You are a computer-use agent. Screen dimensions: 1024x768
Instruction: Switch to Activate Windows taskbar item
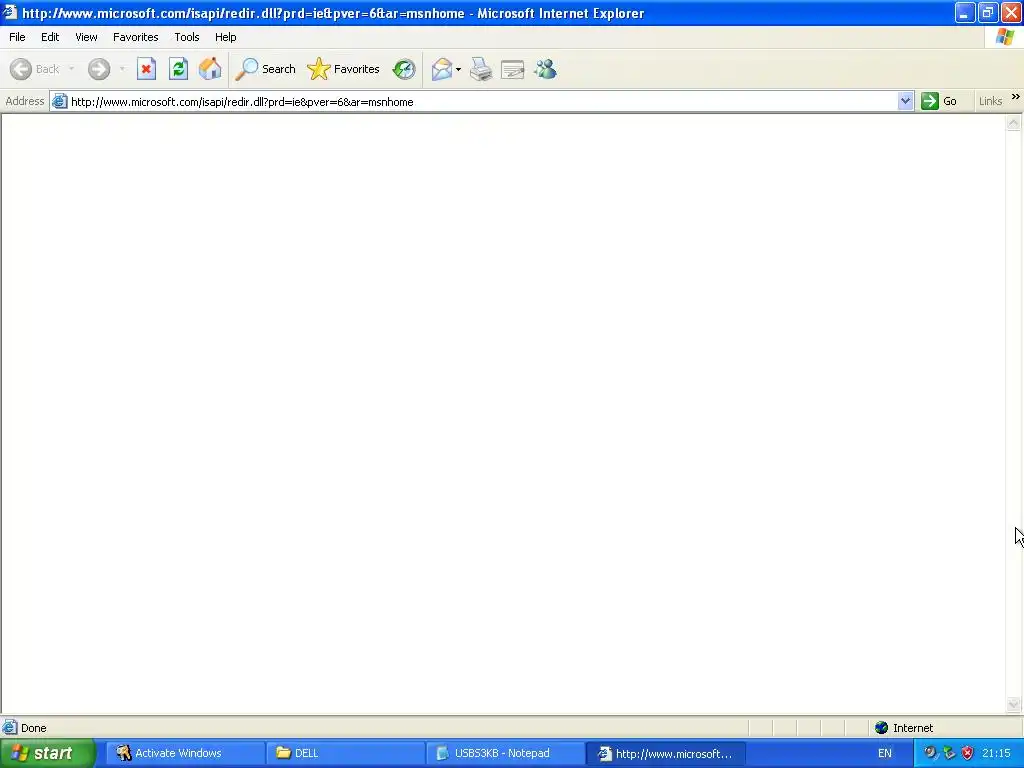185,753
